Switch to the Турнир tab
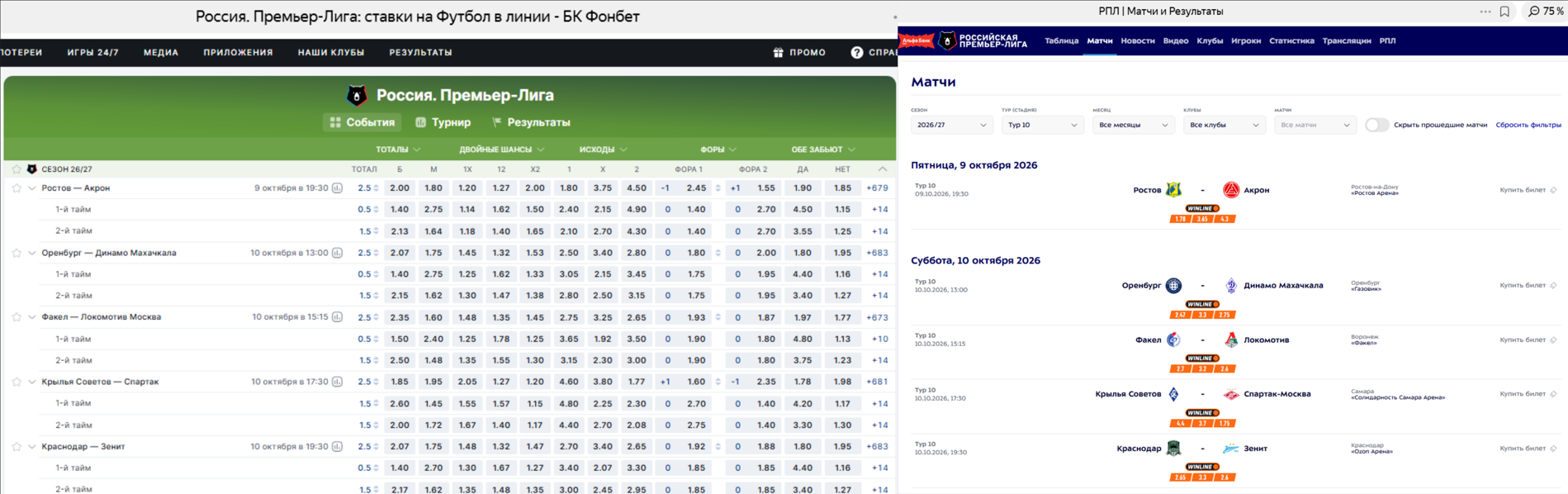 [443, 122]
